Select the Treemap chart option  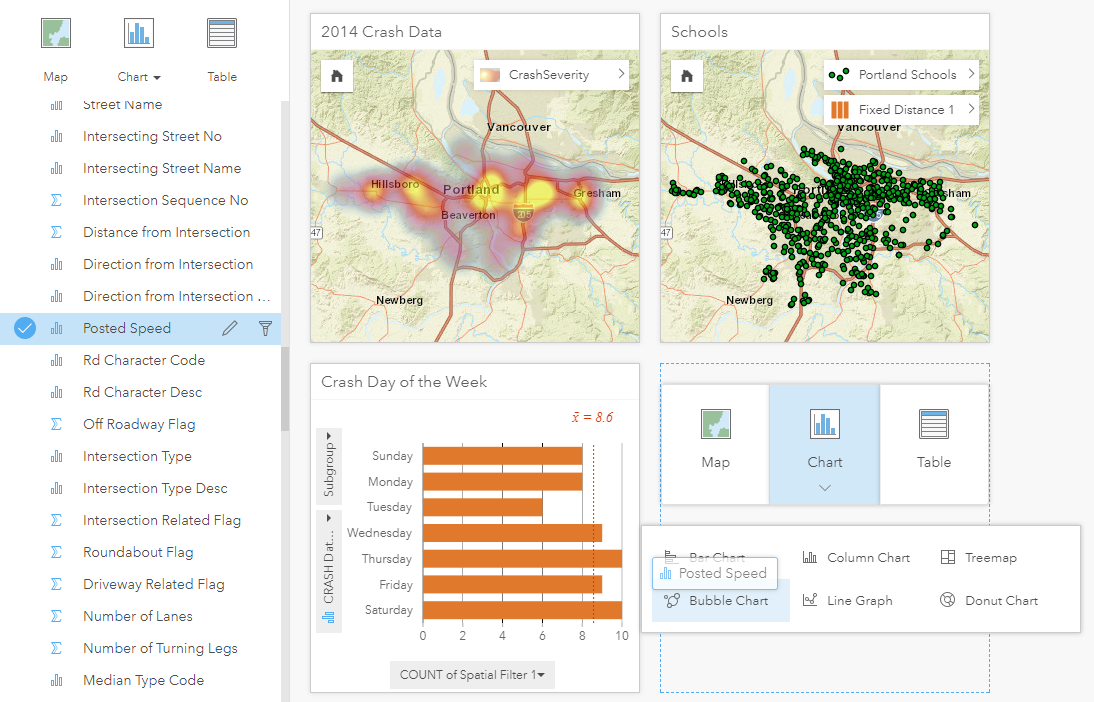coord(979,558)
